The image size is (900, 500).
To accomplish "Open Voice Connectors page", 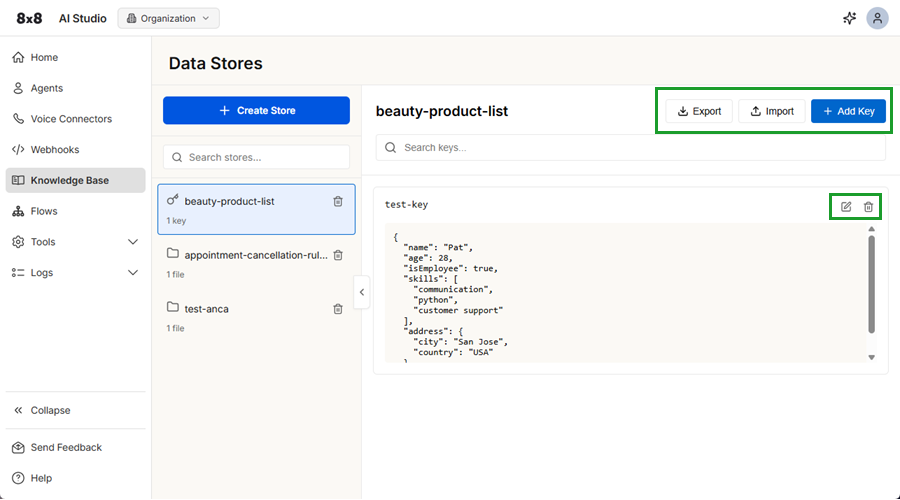I will tap(75, 119).
